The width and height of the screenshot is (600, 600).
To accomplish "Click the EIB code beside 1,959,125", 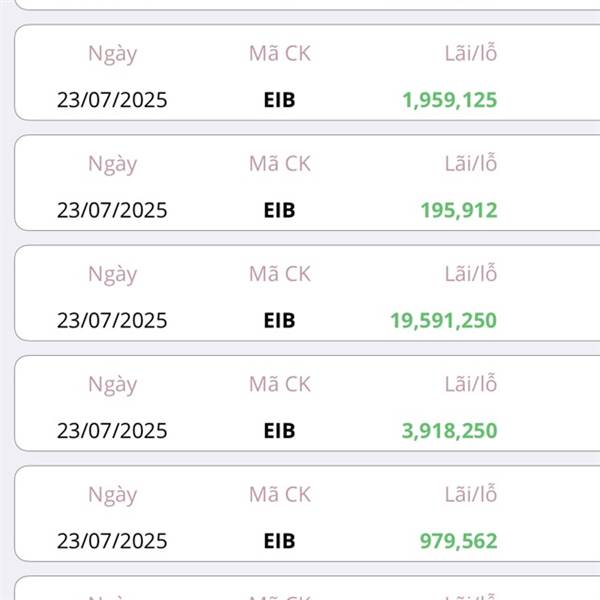I will [279, 100].
